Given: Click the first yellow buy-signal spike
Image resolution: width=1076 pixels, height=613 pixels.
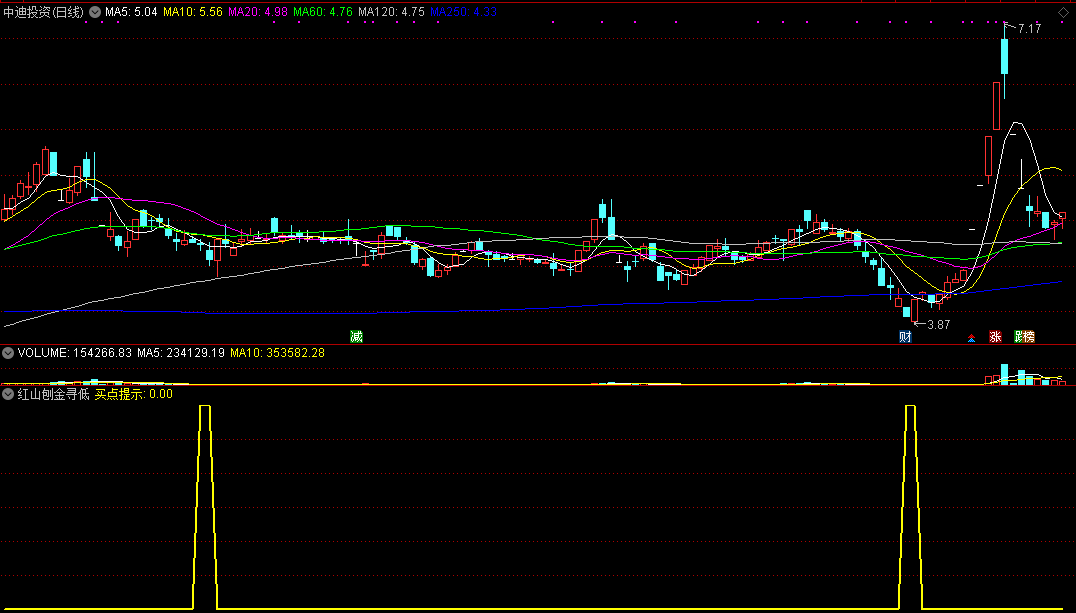Looking at the screenshot, I should pos(204,507).
